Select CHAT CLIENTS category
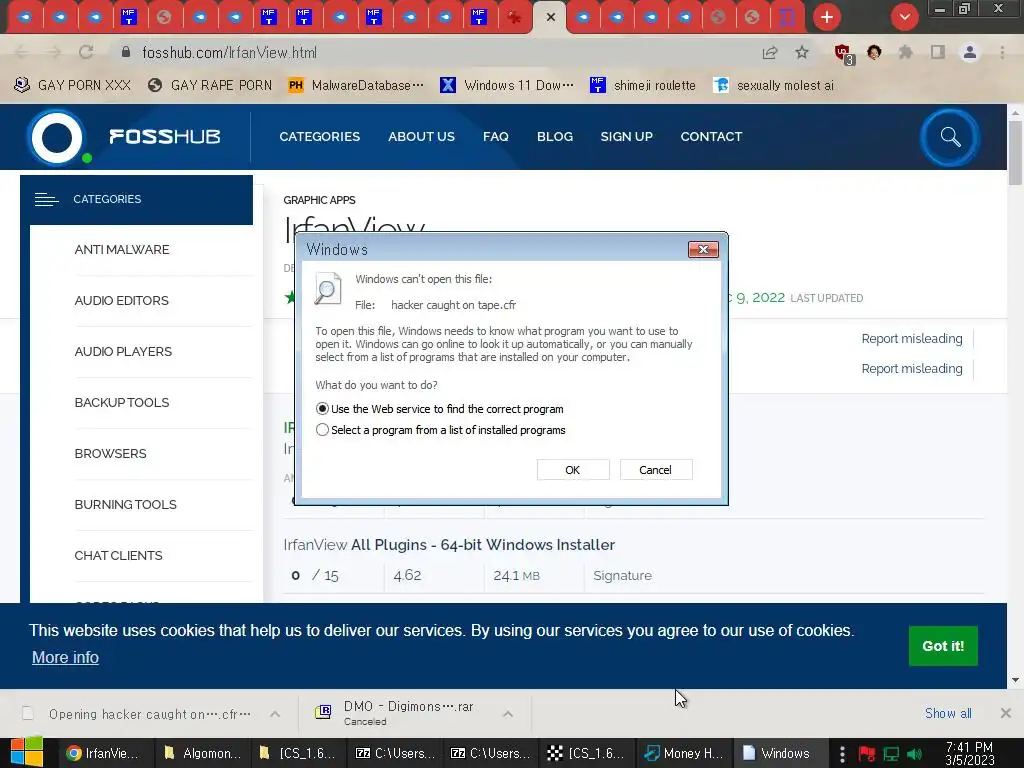Viewport: 1024px width, 768px height. click(118, 555)
